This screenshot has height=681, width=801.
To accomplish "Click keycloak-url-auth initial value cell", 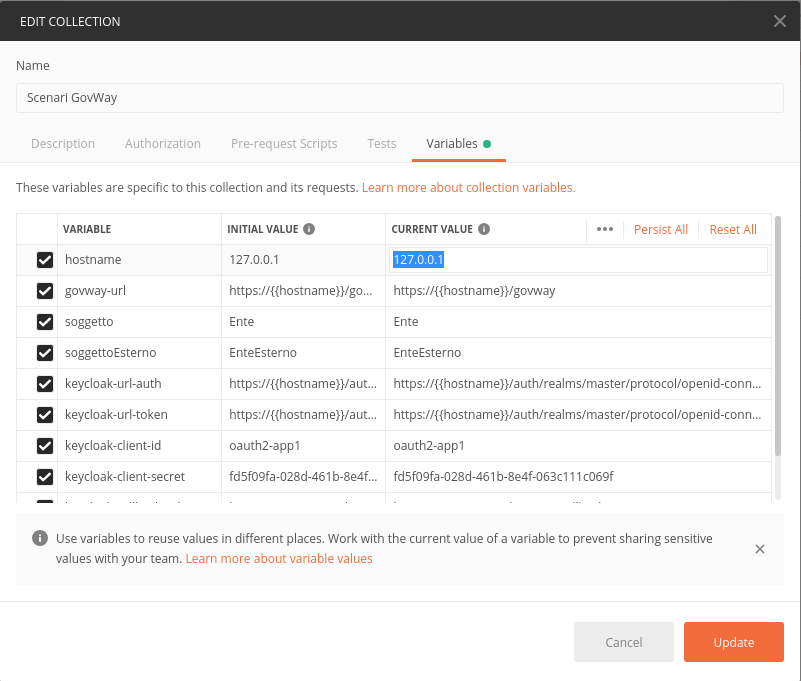I will pos(303,384).
